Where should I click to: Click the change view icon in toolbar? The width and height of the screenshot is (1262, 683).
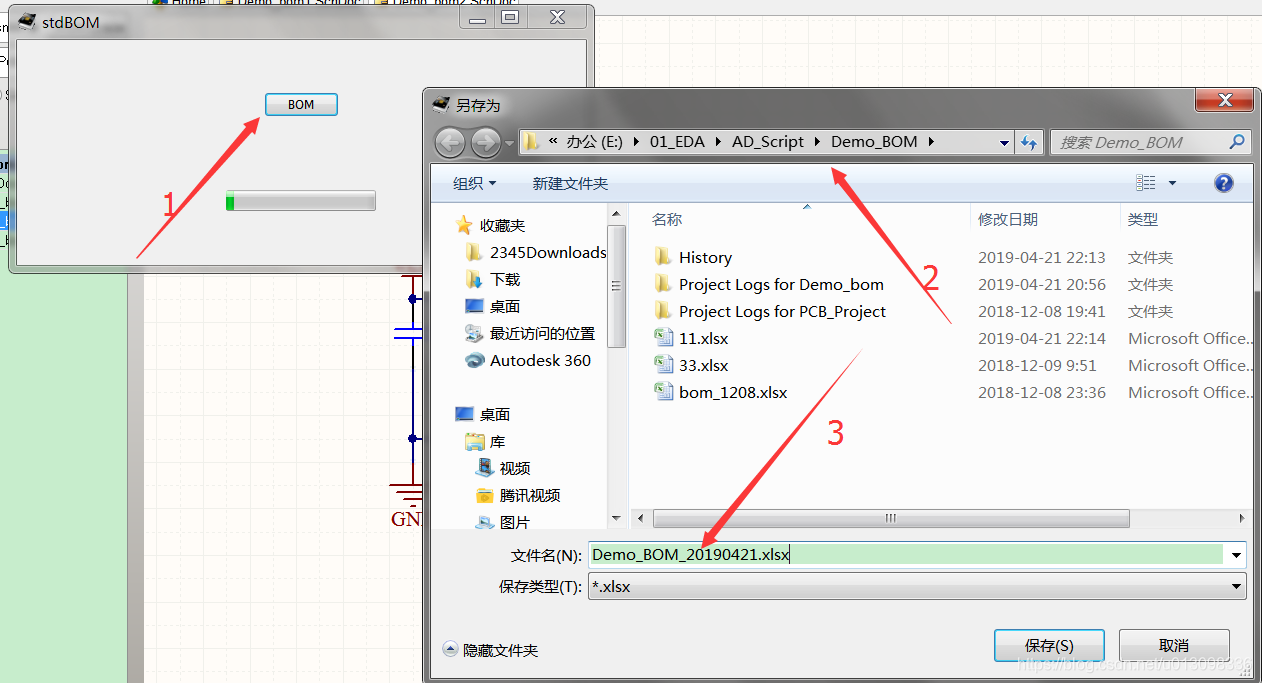1146,183
